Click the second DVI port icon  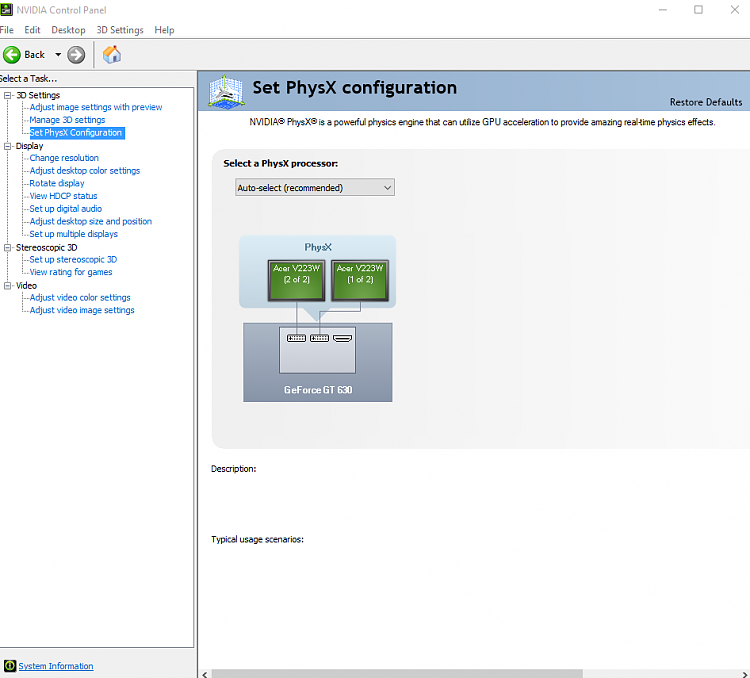(319, 338)
